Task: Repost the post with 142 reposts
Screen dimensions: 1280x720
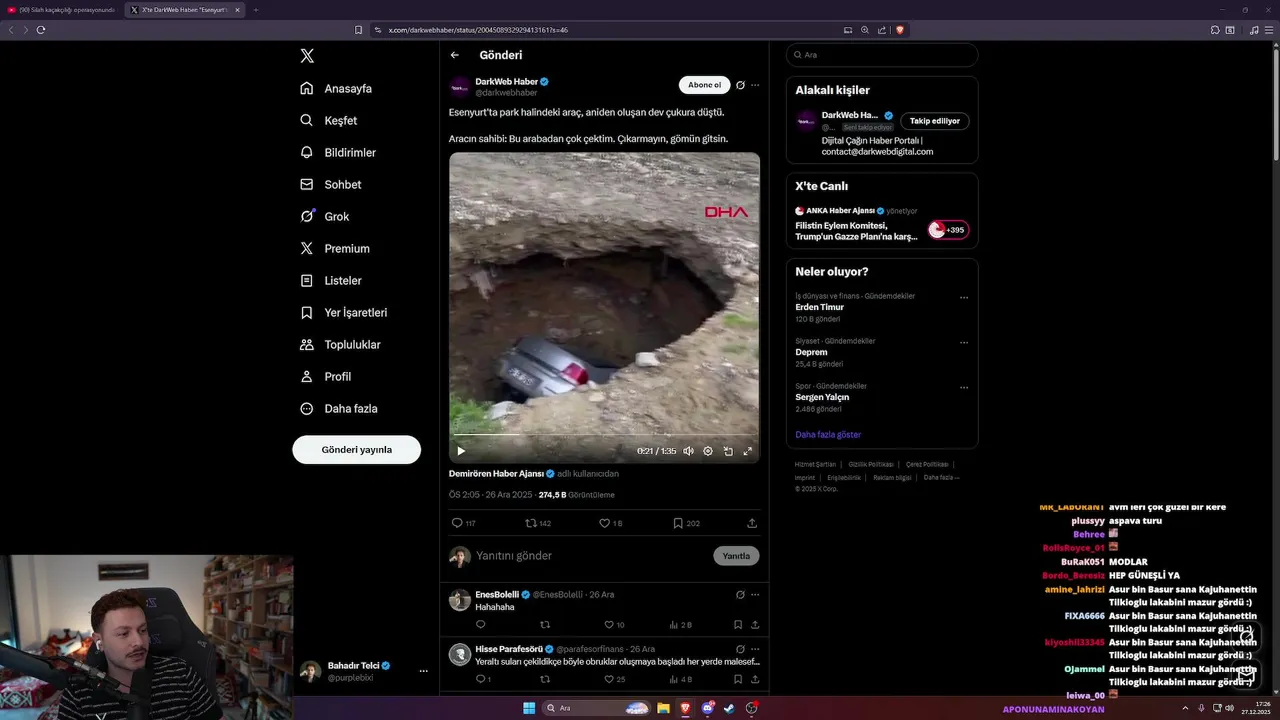Action: point(538,523)
